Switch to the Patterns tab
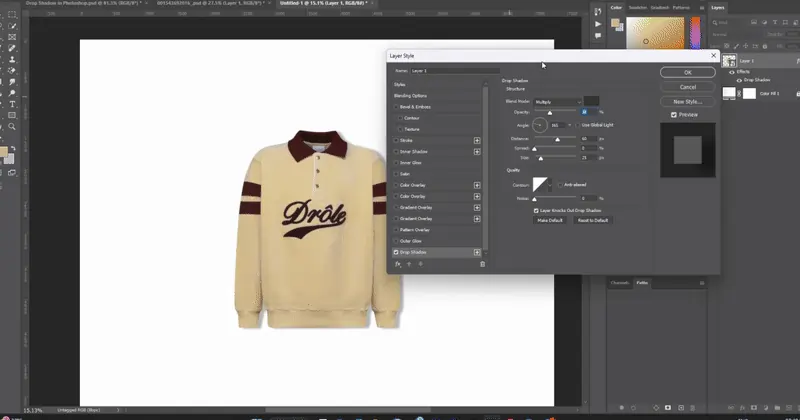Viewport: 800px width, 420px height. 681,8
